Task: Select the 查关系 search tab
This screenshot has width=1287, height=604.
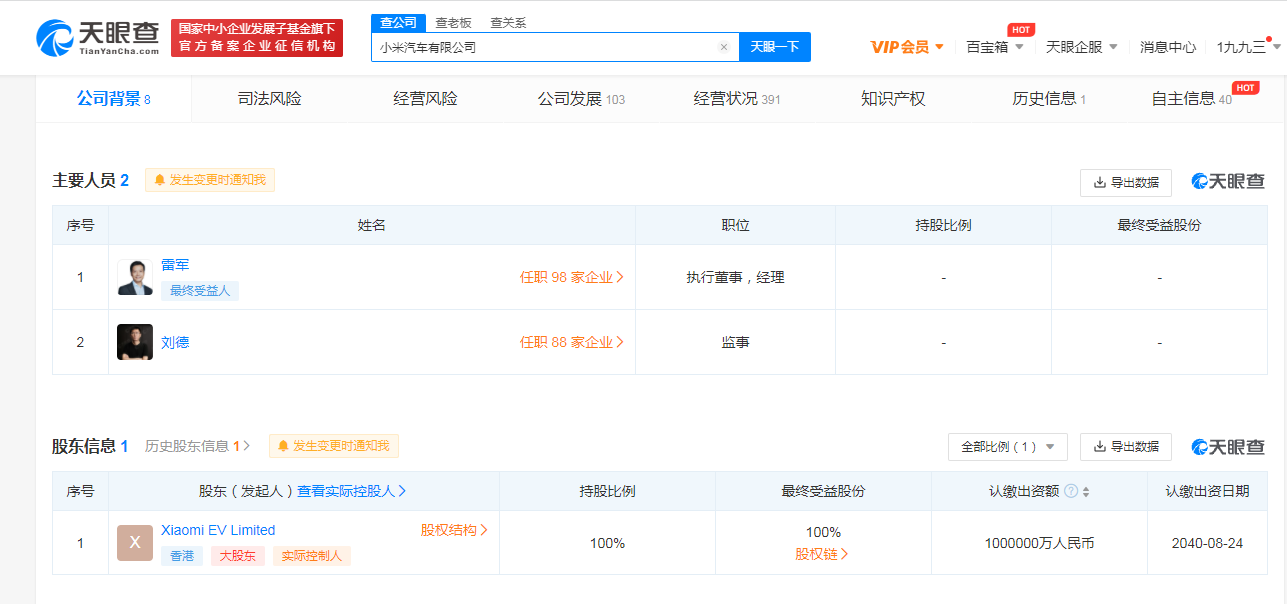Action: (508, 22)
